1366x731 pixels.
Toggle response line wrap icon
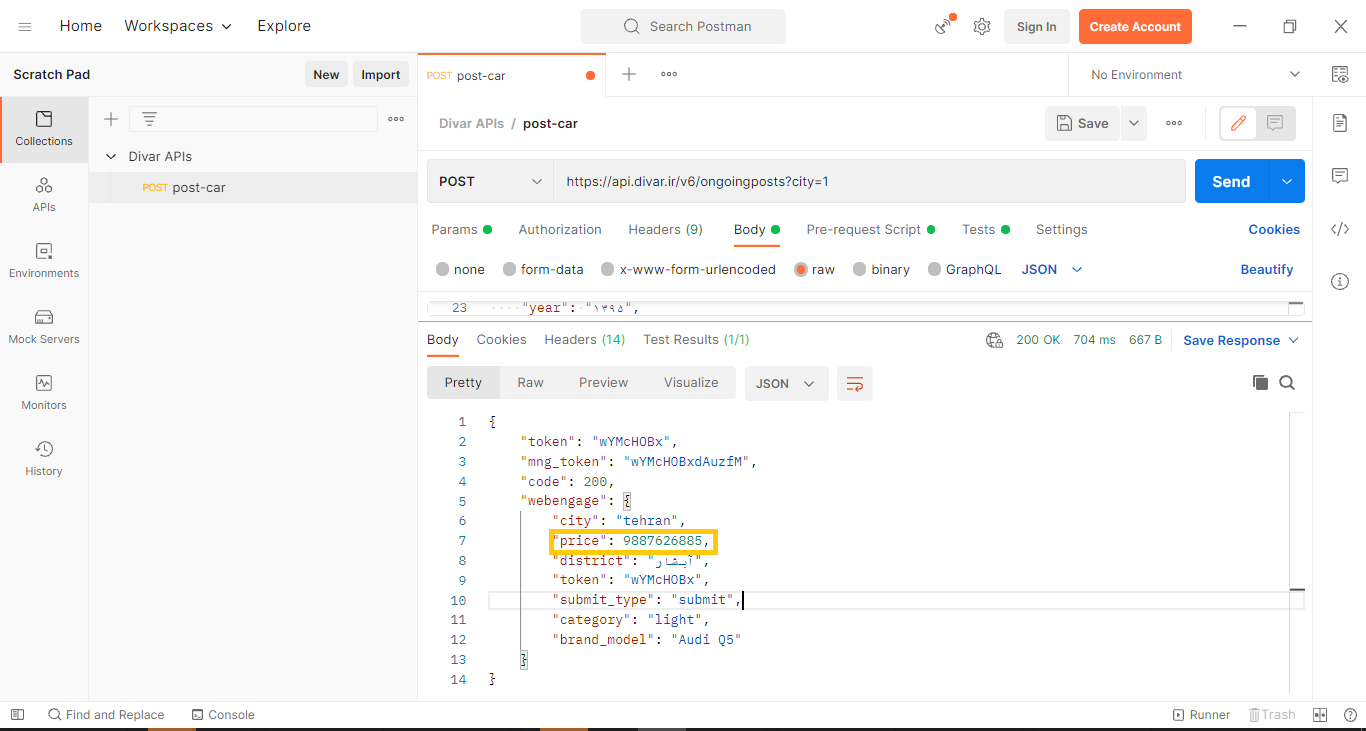pos(855,383)
